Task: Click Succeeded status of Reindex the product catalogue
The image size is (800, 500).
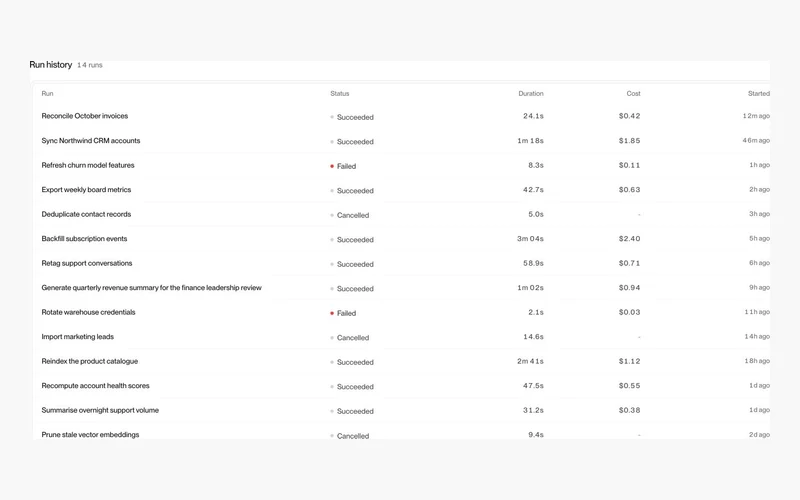Action: [x=352, y=362]
